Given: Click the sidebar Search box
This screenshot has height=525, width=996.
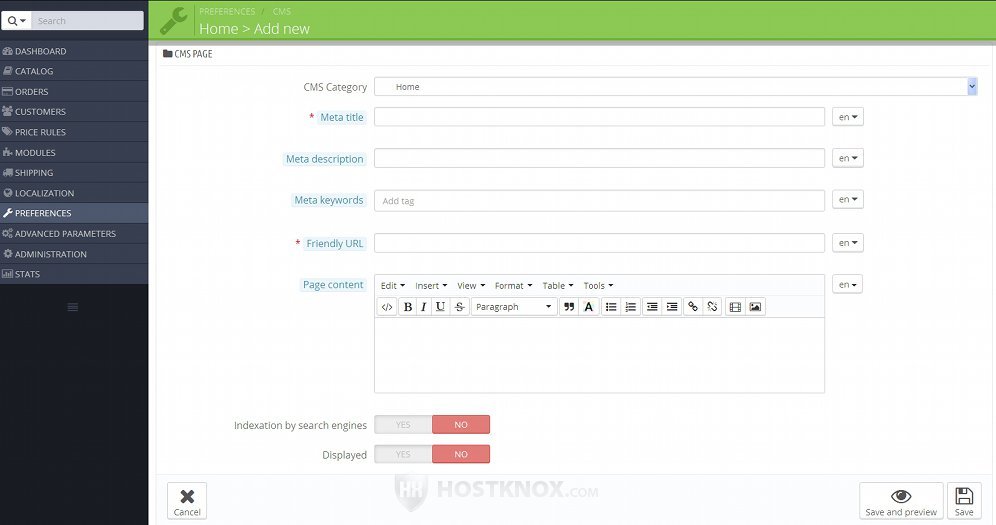Looking at the screenshot, I should coord(87,21).
